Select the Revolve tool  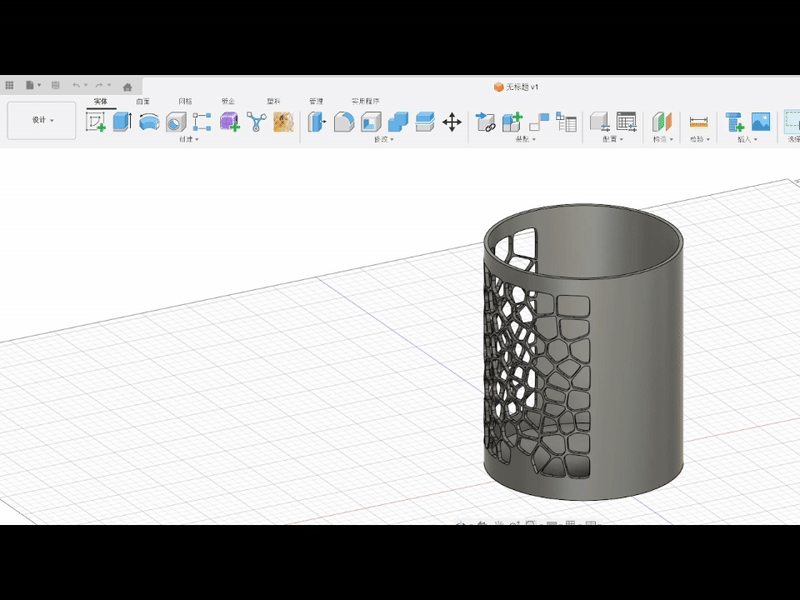click(149, 122)
